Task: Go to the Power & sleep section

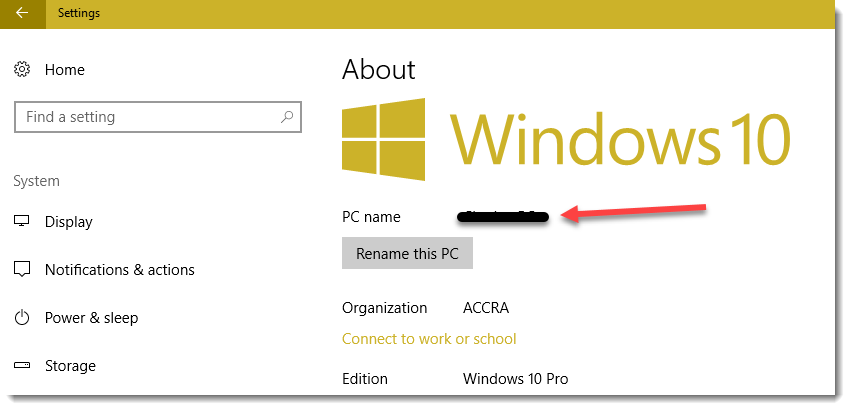Action: click(92, 318)
